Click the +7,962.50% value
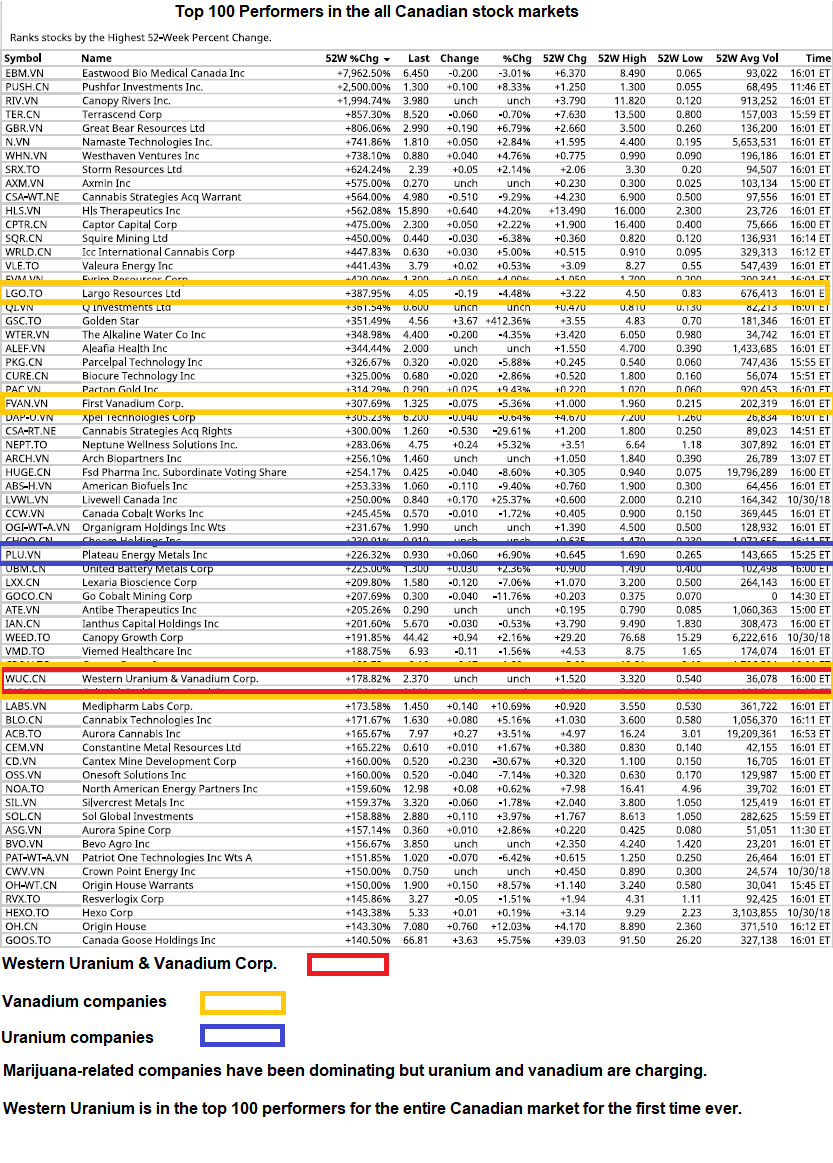 (x=363, y=73)
